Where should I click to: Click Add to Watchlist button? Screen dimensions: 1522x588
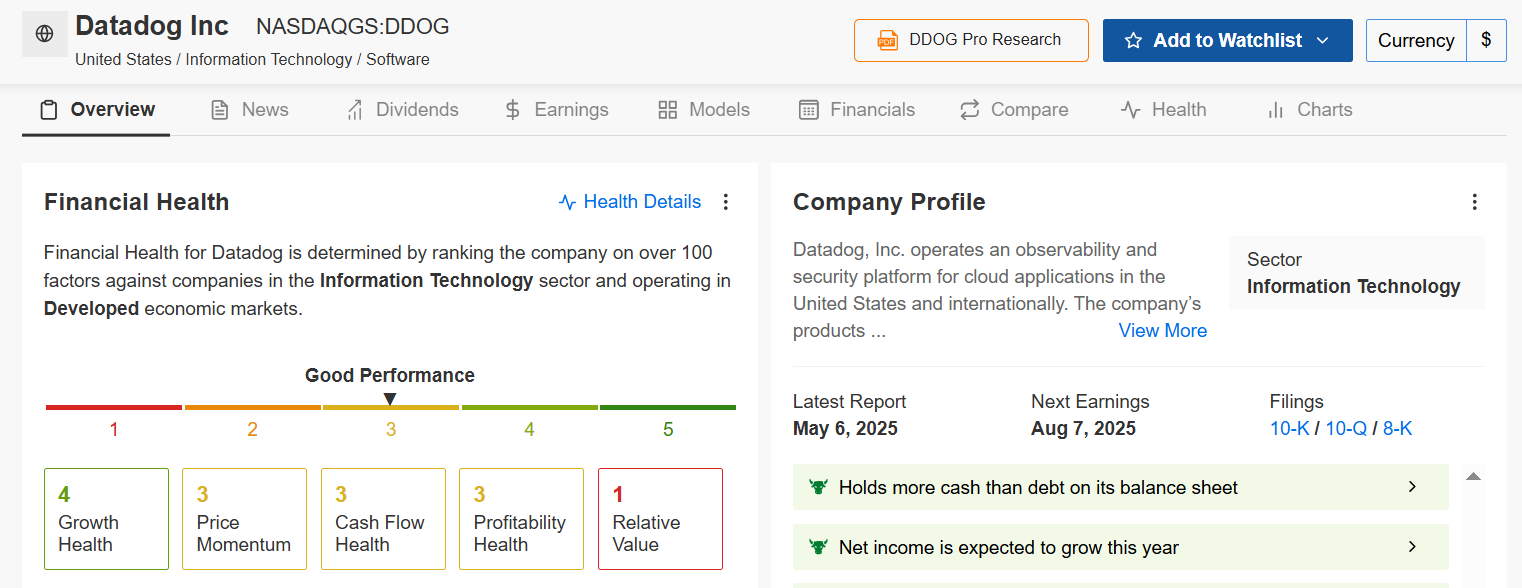1227,40
